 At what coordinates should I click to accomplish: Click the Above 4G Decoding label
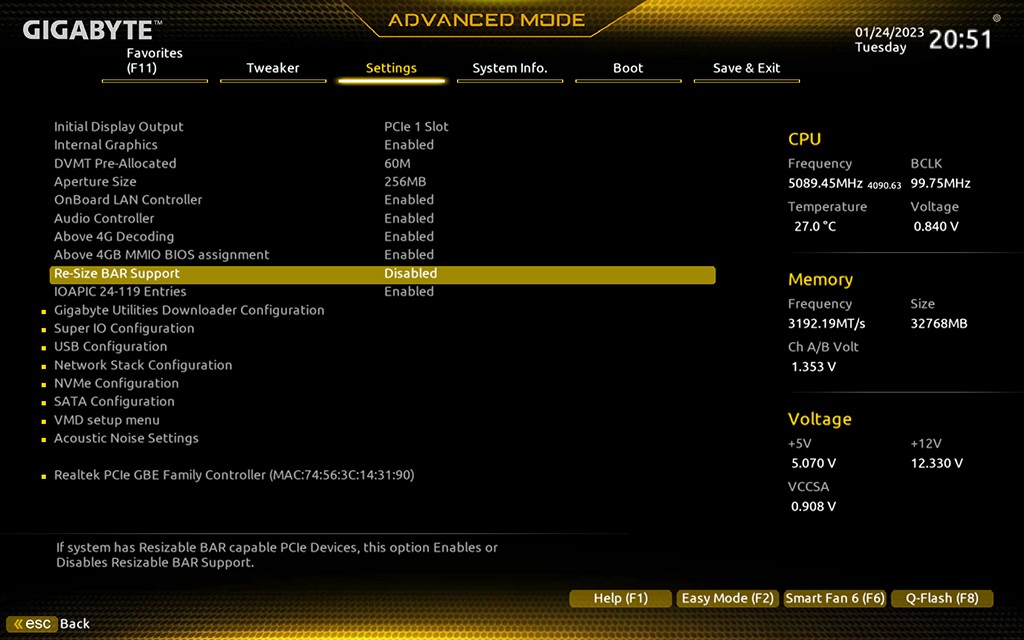click(114, 236)
